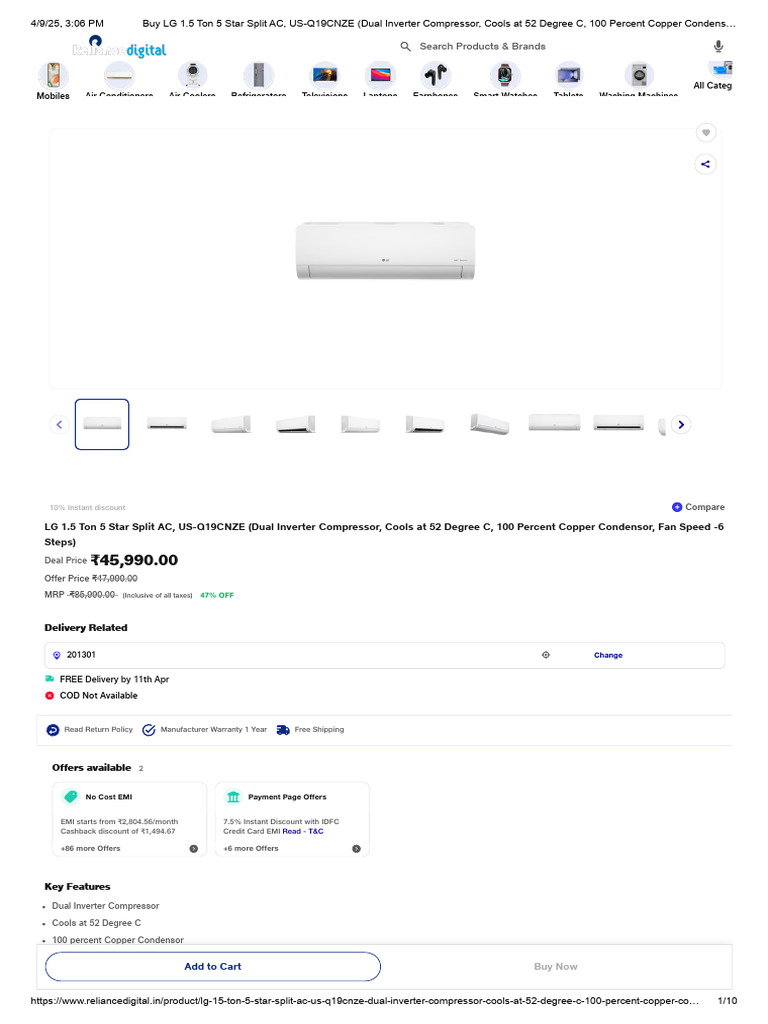768x1024 pixels.
Task: Select the fifth AC thumbnail
Action: (x=360, y=424)
